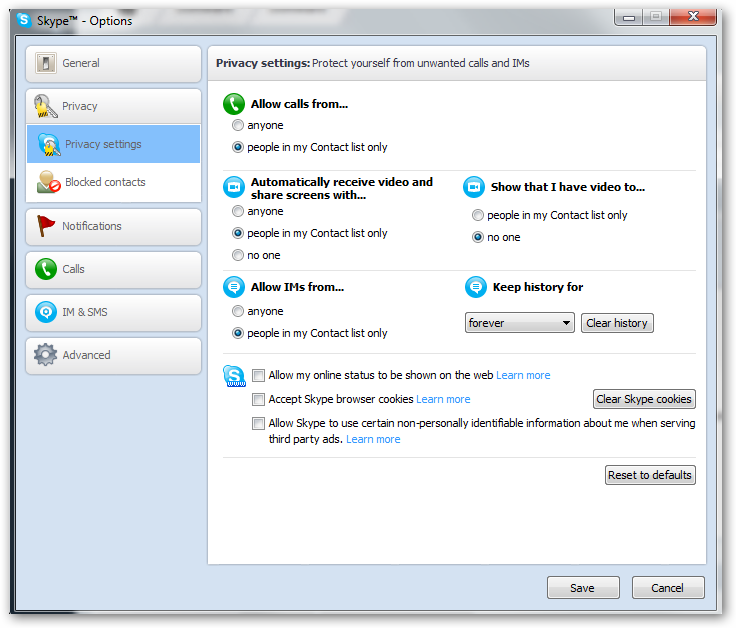
Task: Receive video automatically from anyone
Action: [238, 211]
